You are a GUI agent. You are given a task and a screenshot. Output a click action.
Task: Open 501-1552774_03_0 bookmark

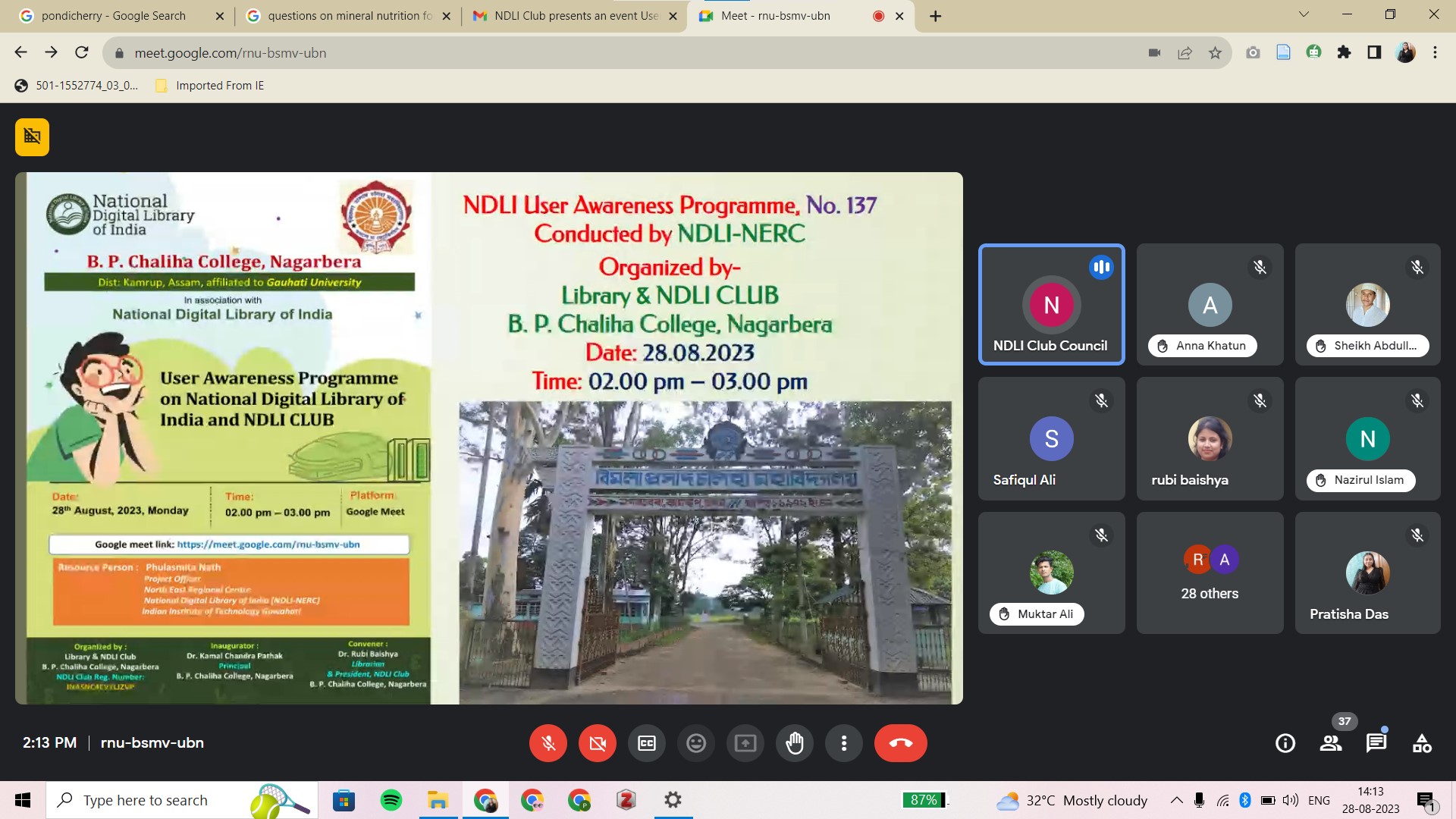[77, 86]
